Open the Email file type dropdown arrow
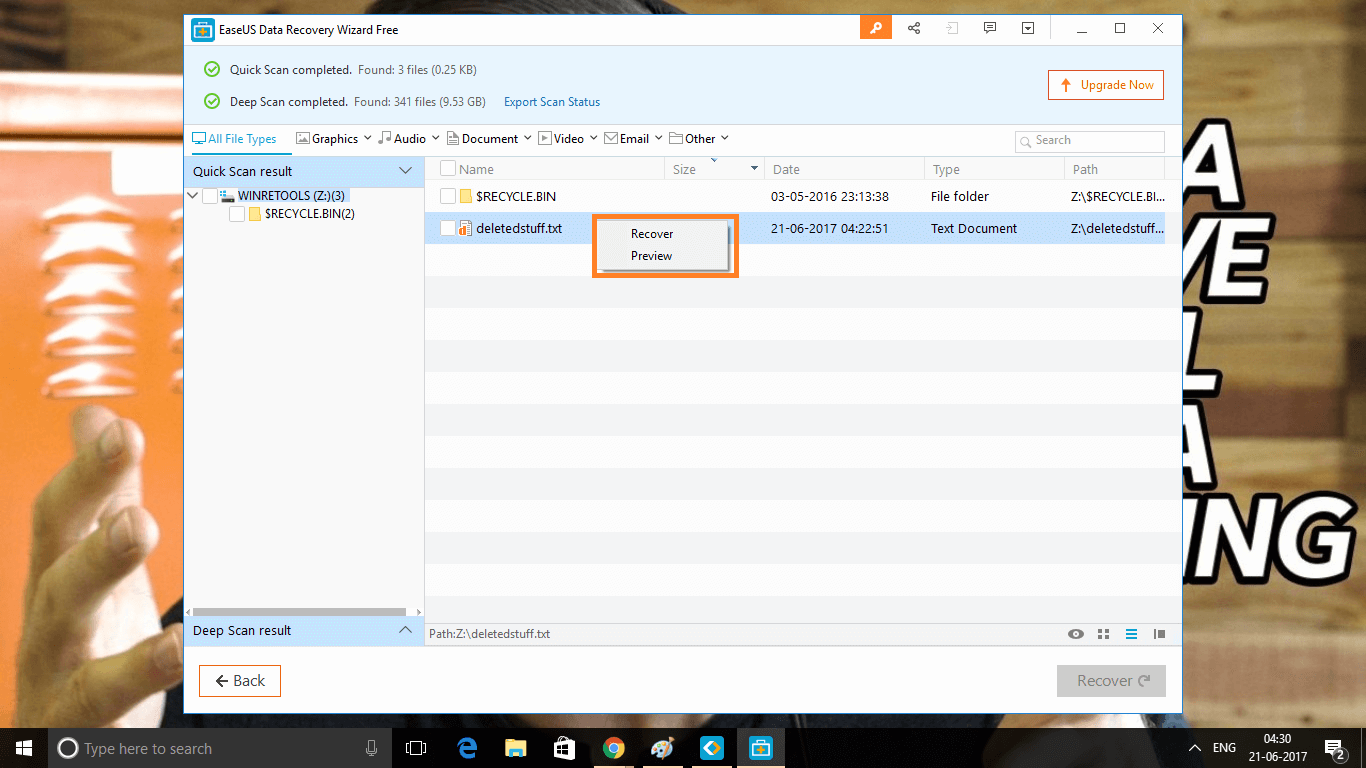Image resolution: width=1366 pixels, height=768 pixels. 658,138
